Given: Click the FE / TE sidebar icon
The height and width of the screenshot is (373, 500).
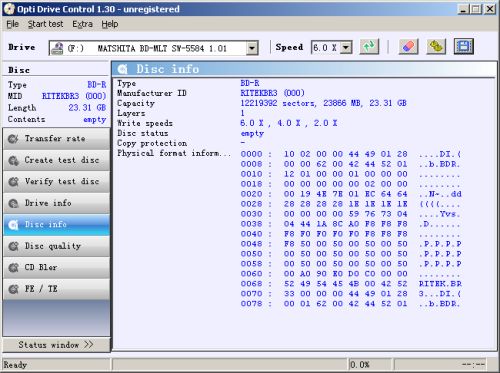Looking at the screenshot, I should 13,289.
